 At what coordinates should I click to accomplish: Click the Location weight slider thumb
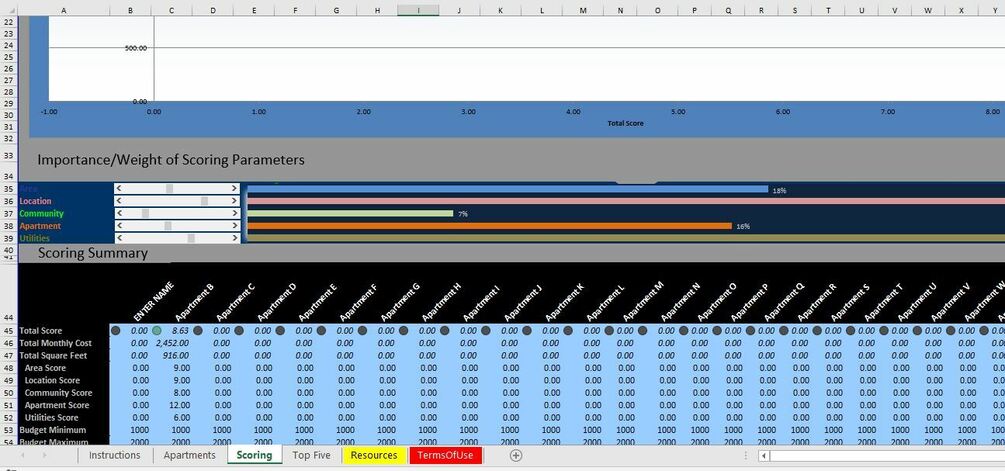tap(204, 201)
